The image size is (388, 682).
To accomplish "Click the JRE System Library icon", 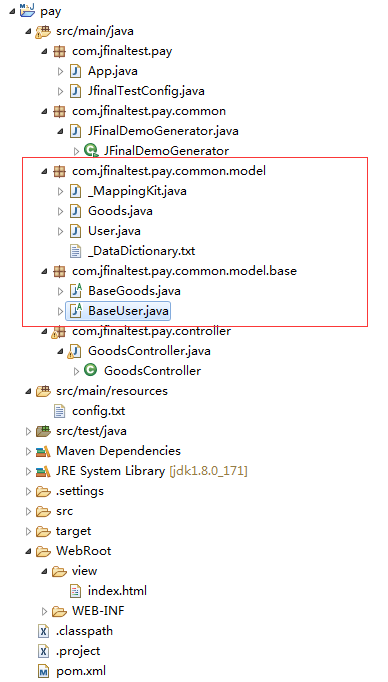I will point(43,471).
